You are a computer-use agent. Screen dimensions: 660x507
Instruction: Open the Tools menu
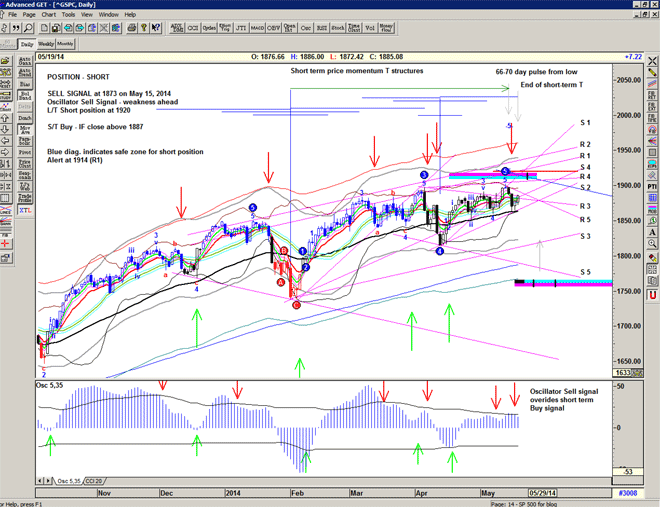pyautogui.click(x=67, y=15)
